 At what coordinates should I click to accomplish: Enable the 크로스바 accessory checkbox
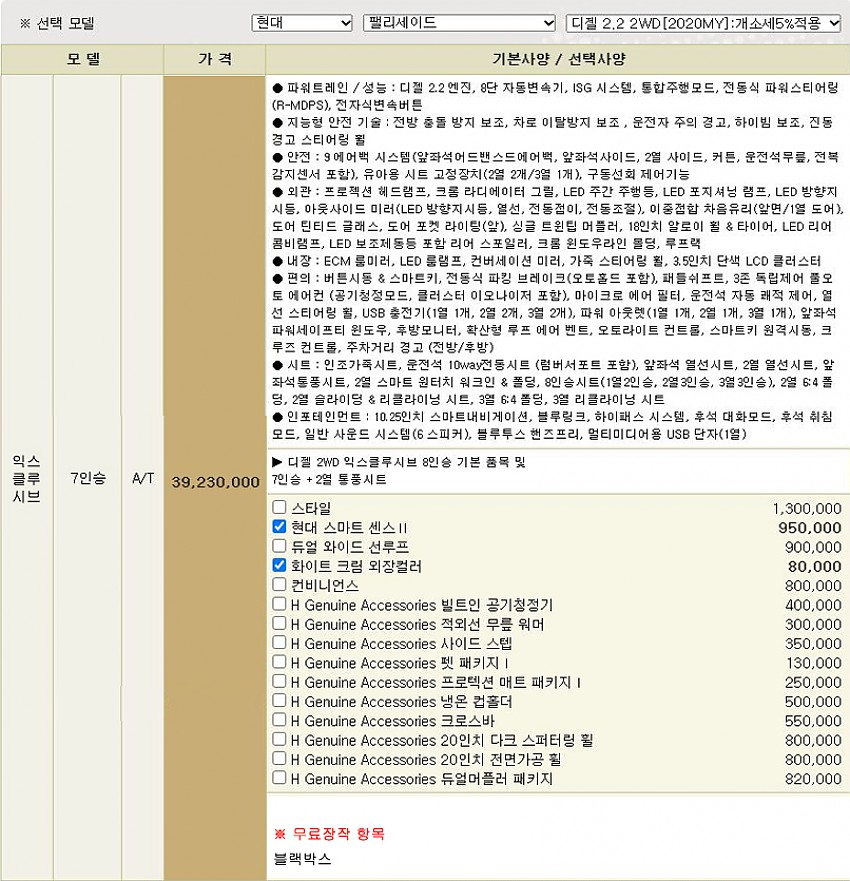click(280, 720)
